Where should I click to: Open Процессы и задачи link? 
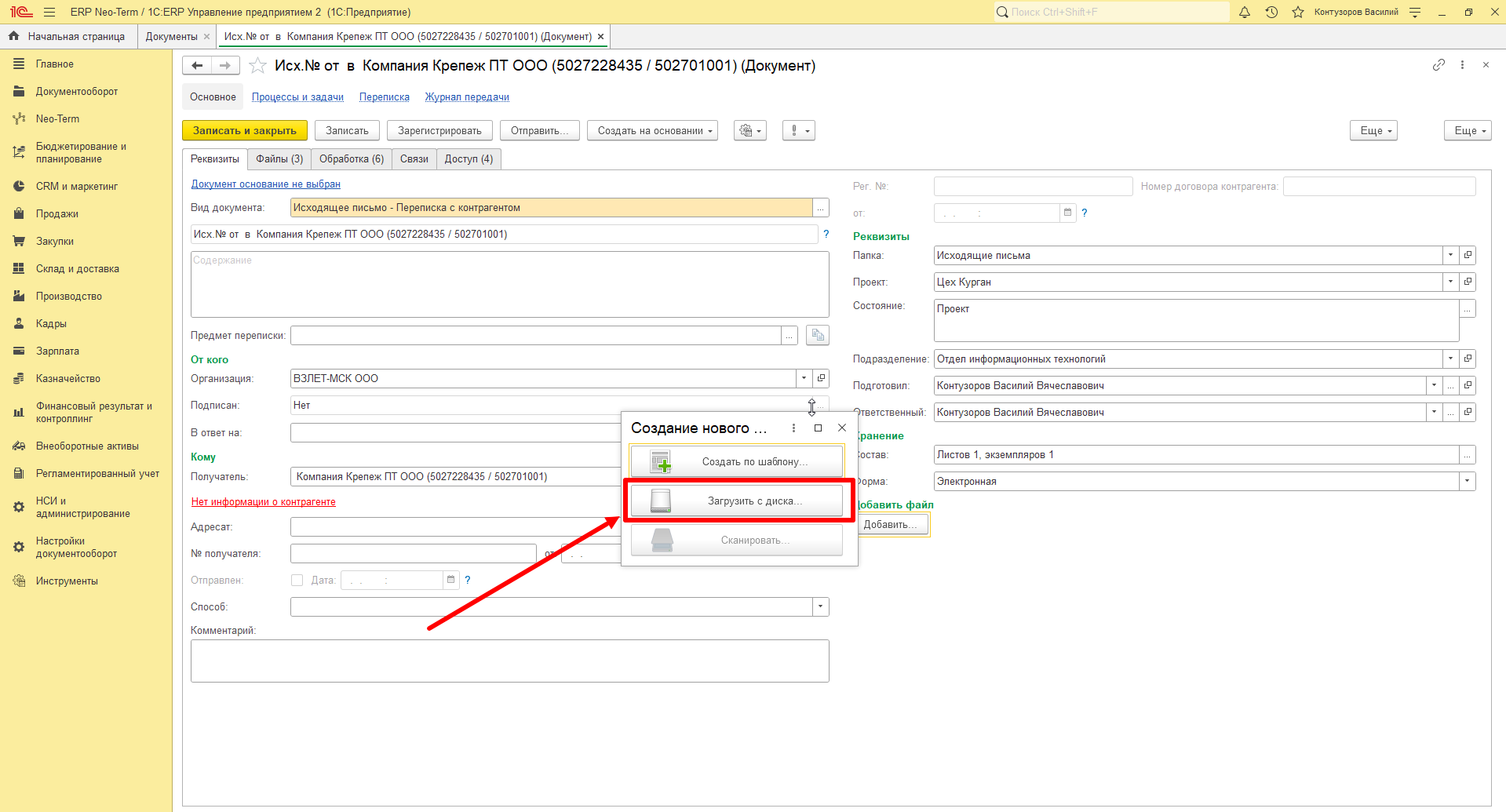[297, 97]
